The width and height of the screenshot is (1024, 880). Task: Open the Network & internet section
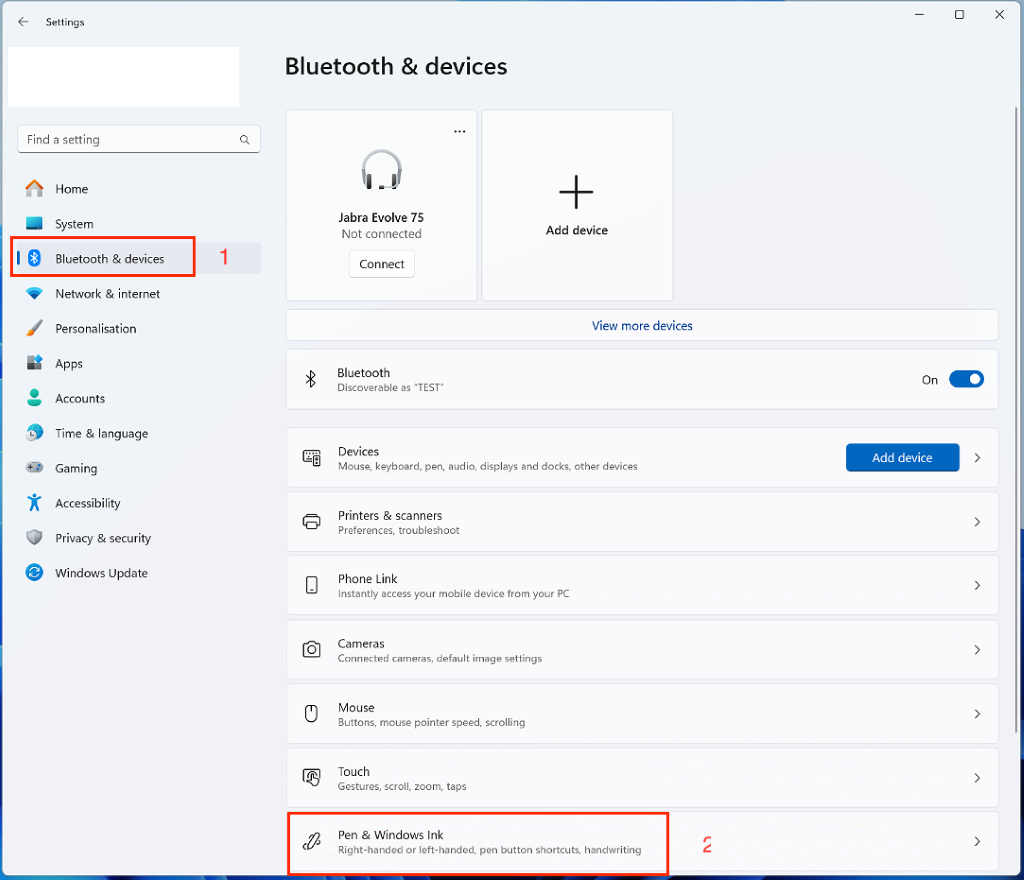(x=107, y=294)
